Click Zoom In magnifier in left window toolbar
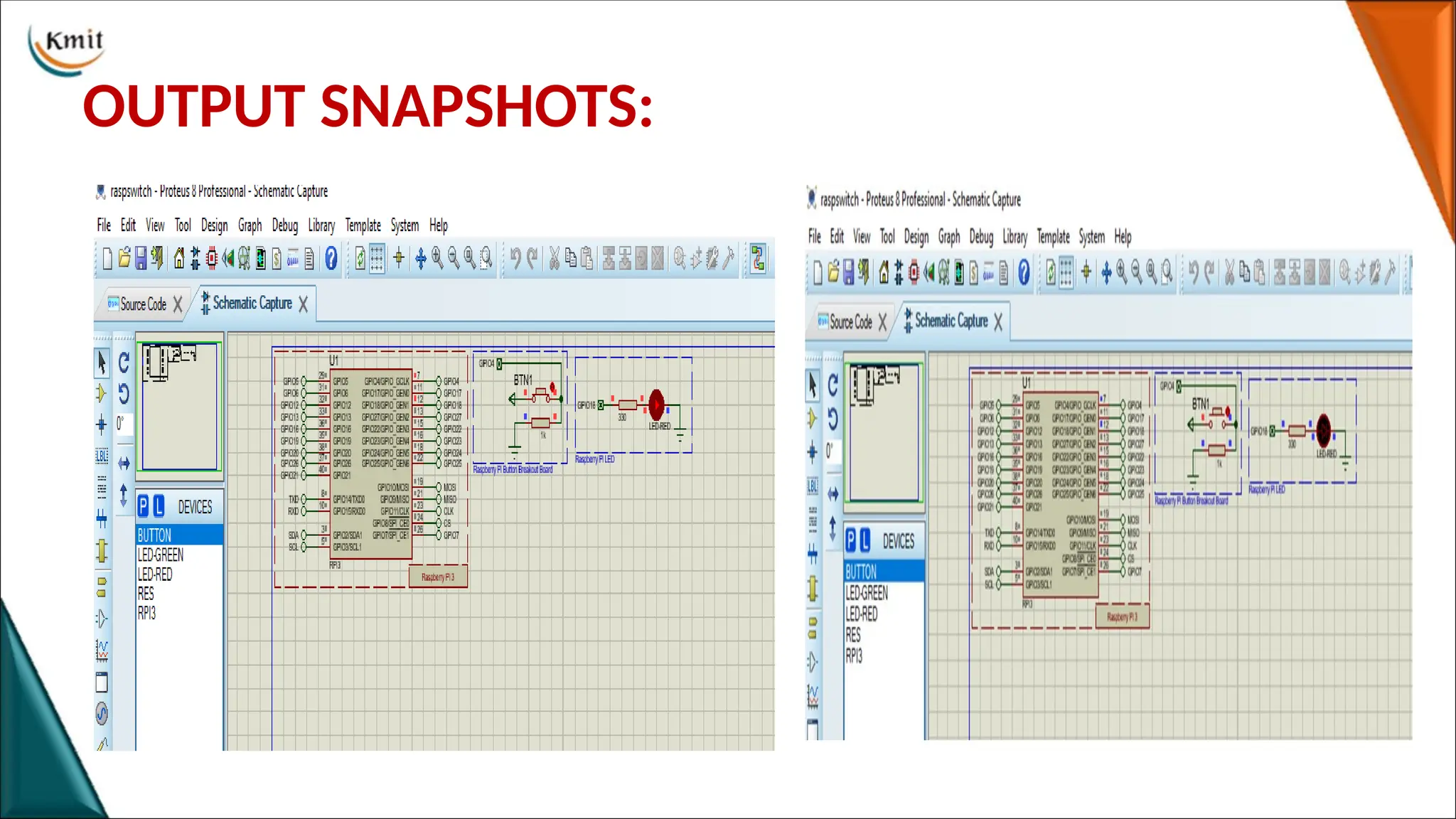This screenshot has width=1456, height=819. (437, 259)
